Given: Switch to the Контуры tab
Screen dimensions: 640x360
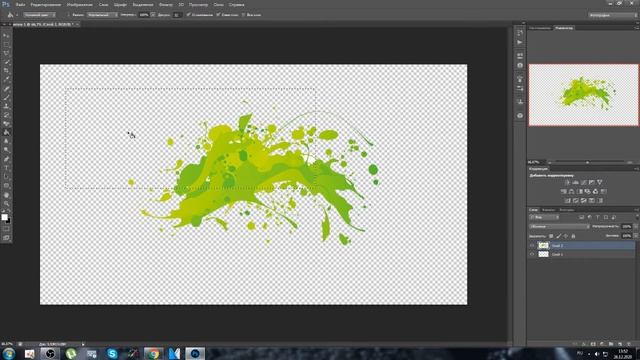Looking at the screenshot, I should click(567, 210).
